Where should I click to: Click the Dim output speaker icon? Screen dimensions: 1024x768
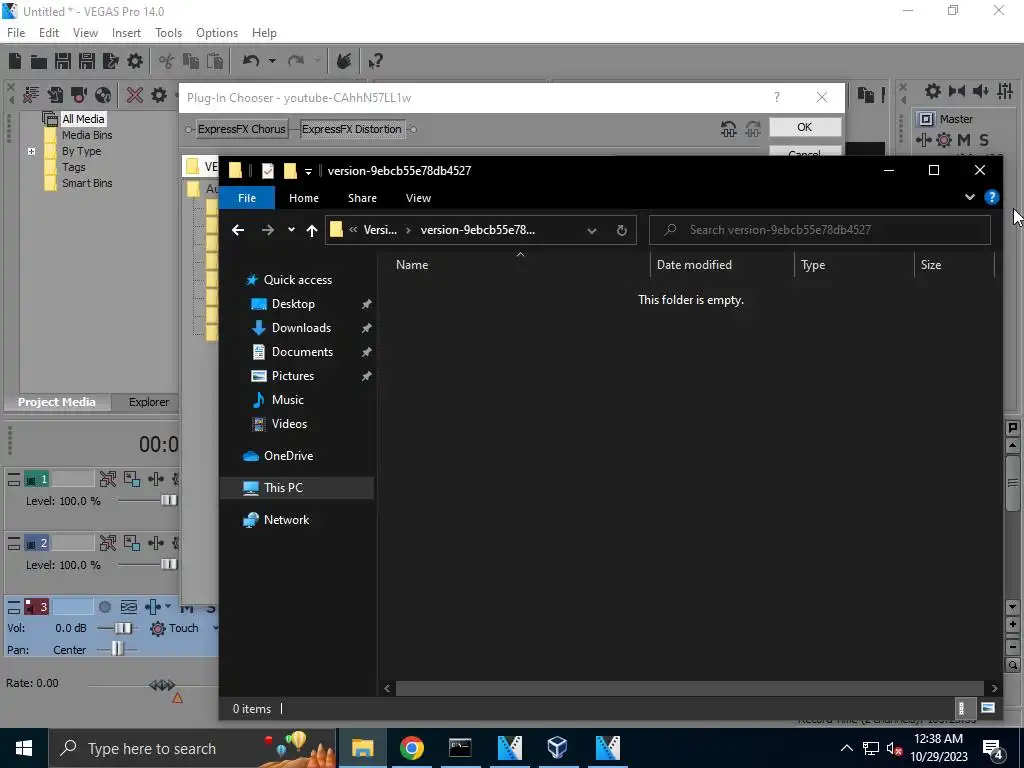980,91
